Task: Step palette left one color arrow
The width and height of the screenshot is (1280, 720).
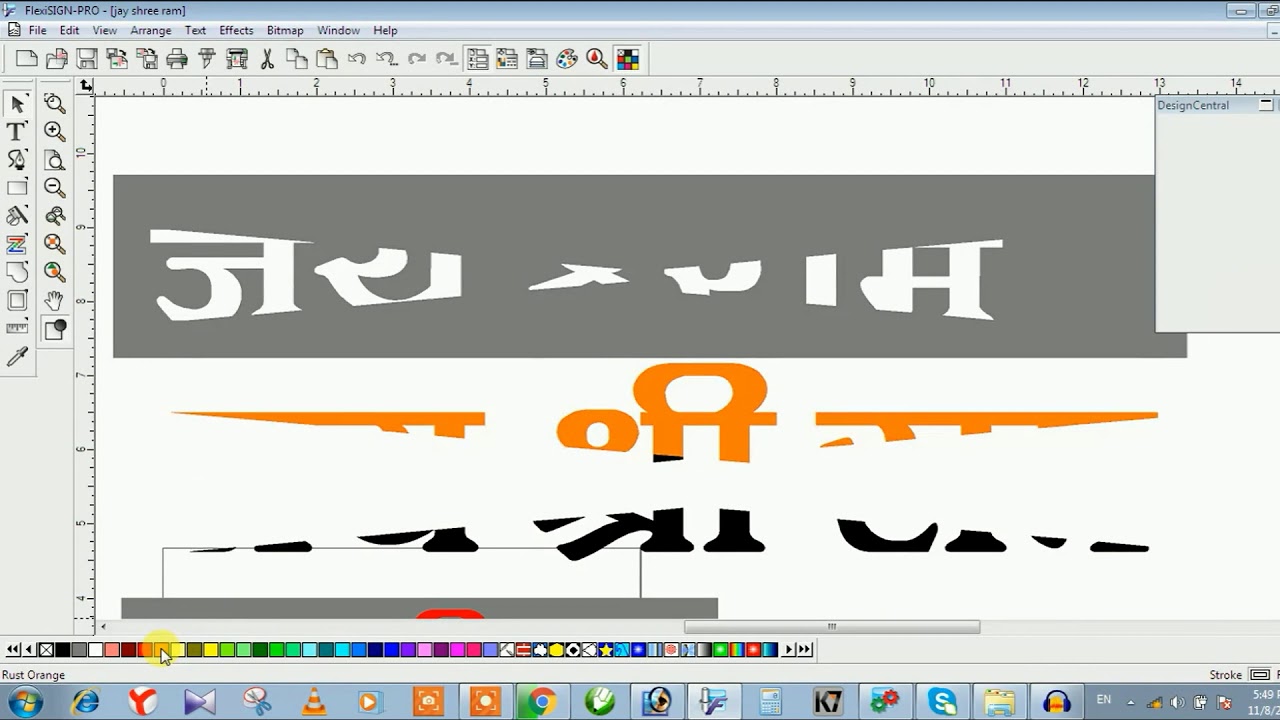Action: pyautogui.click(x=29, y=650)
